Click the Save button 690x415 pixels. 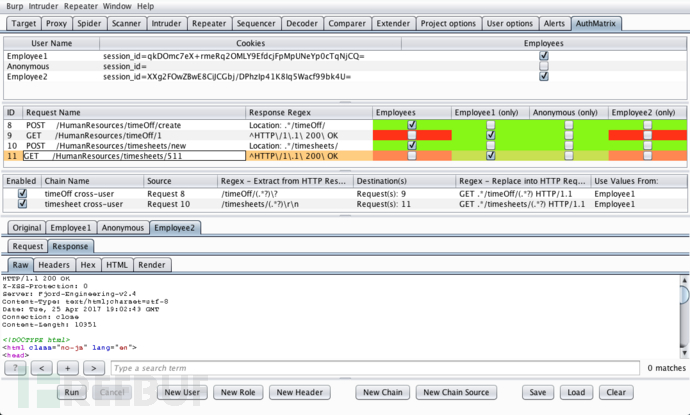tap(538, 392)
